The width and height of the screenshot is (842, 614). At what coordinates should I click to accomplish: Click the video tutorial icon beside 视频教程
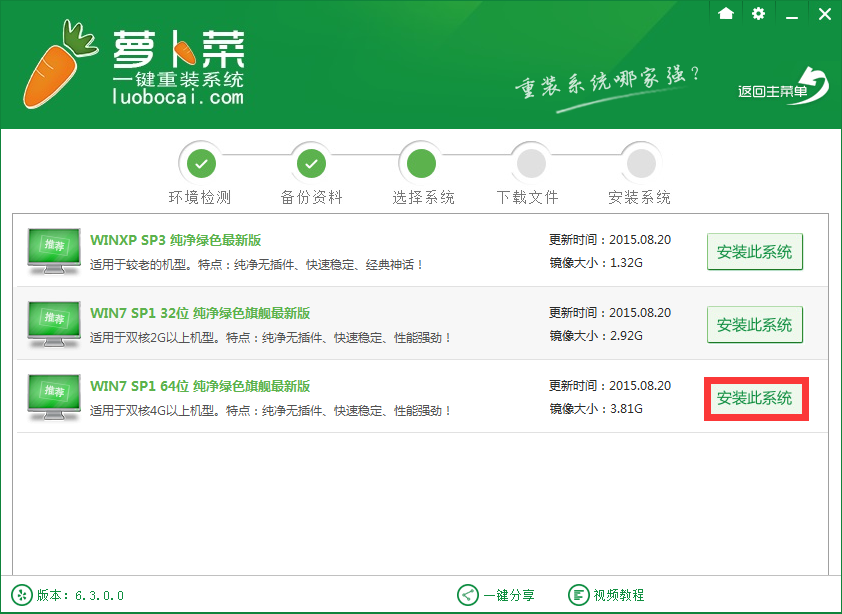[x=578, y=595]
